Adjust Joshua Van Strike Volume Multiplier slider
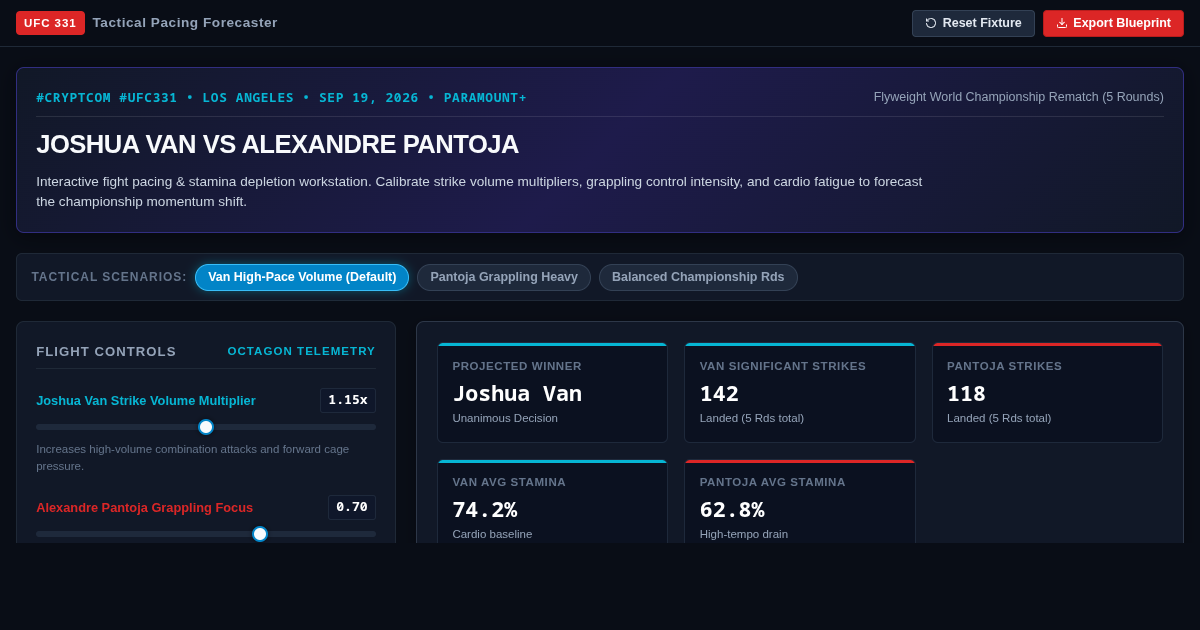Viewport: 1200px width, 630px height. (206, 427)
